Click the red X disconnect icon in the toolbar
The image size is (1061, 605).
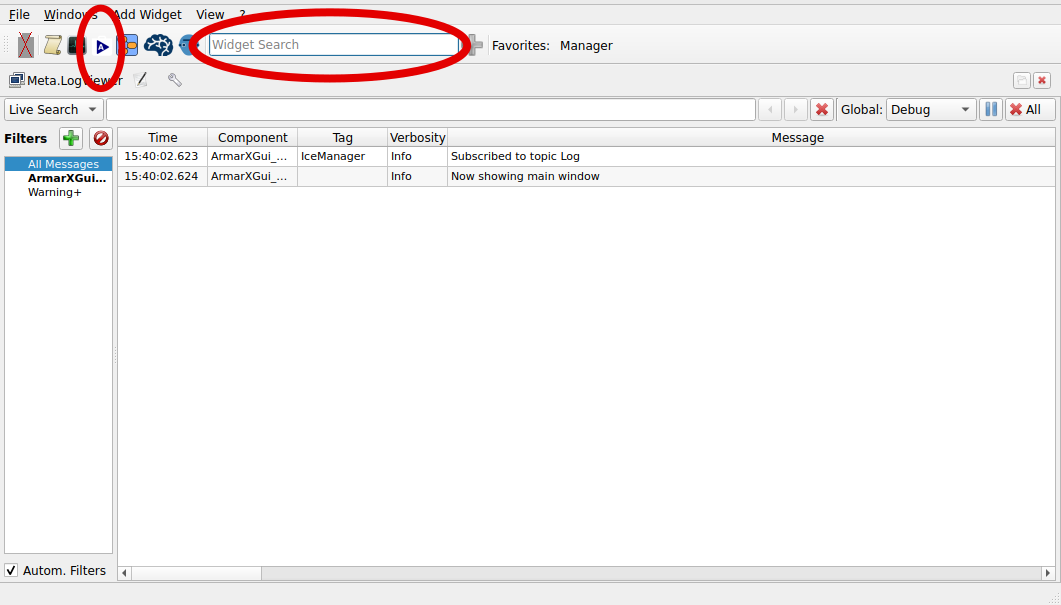tap(25, 45)
